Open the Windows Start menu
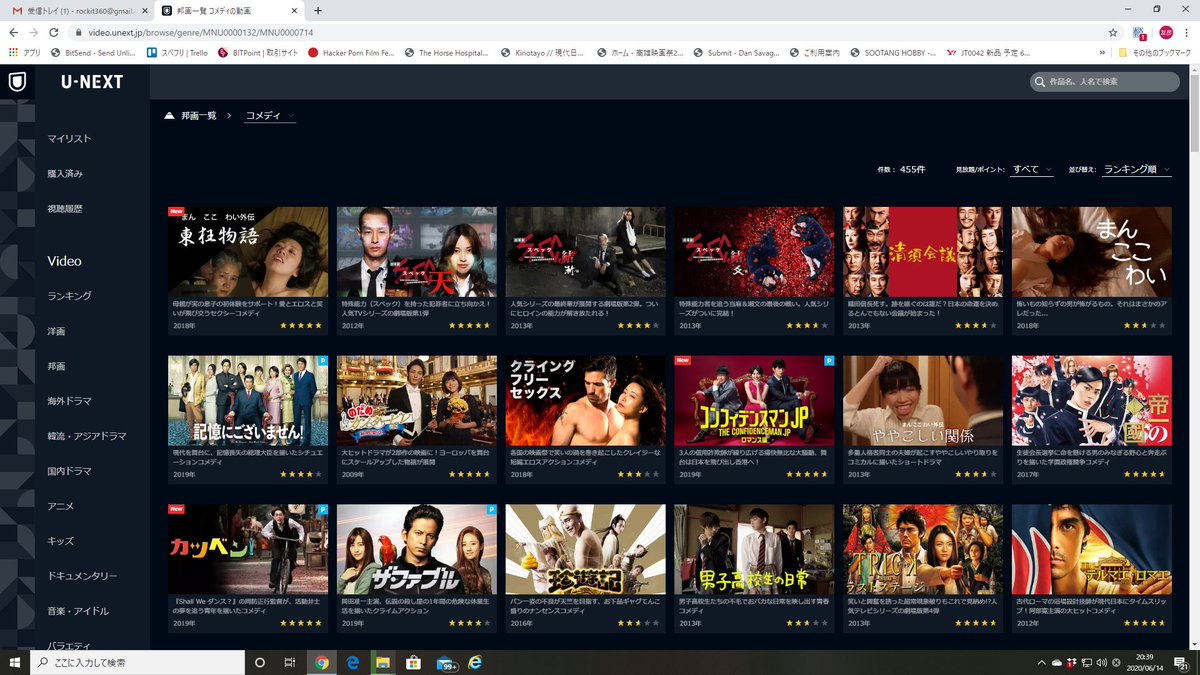1200x675 pixels. (14, 662)
